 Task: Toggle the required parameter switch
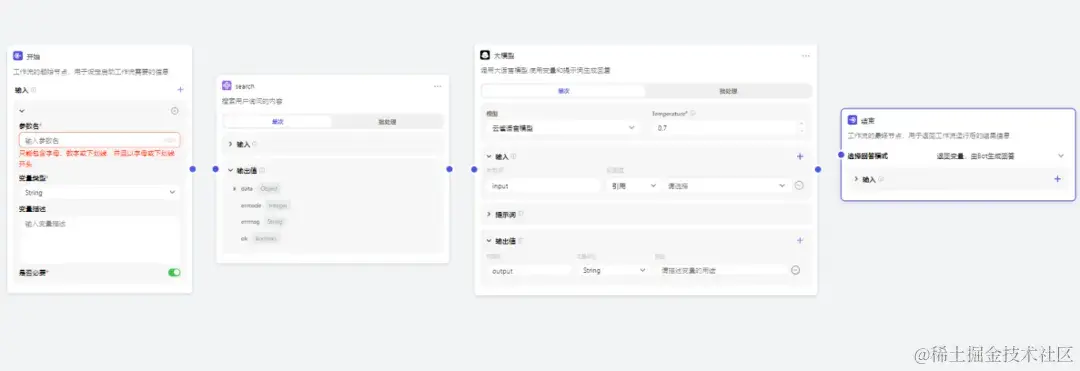click(x=174, y=273)
